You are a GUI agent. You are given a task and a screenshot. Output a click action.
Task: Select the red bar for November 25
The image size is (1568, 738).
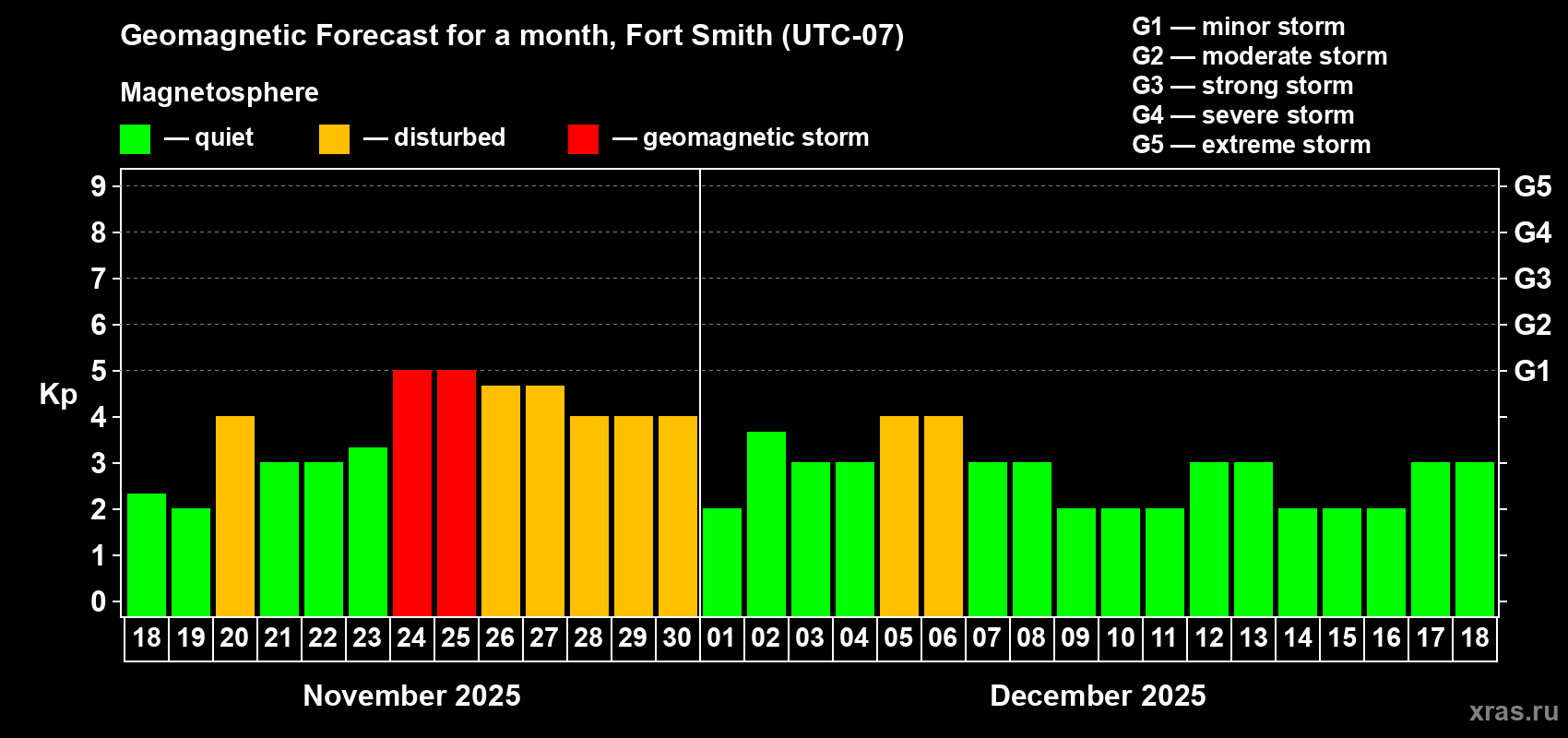pos(457,493)
